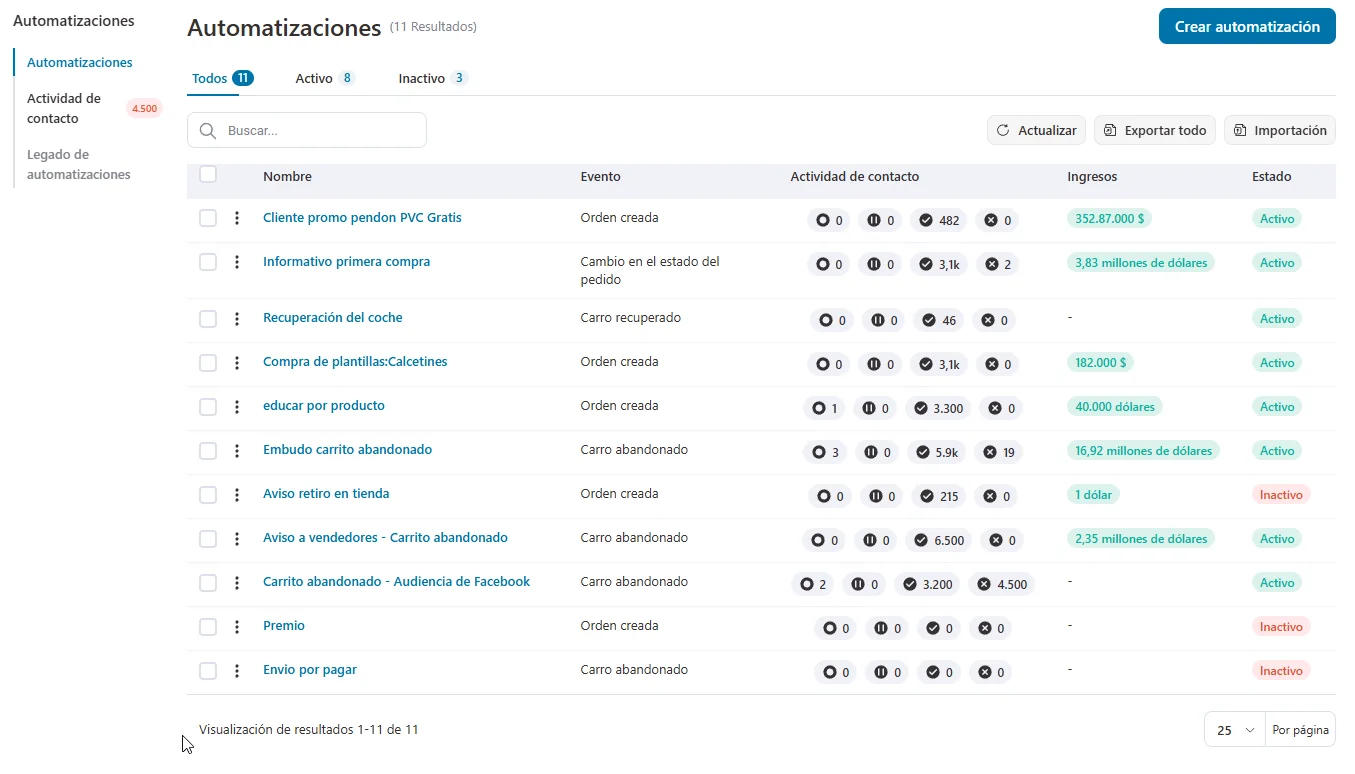Open the three-dot menu for Premio
The height and width of the screenshot is (774, 1355).
[x=237, y=626]
